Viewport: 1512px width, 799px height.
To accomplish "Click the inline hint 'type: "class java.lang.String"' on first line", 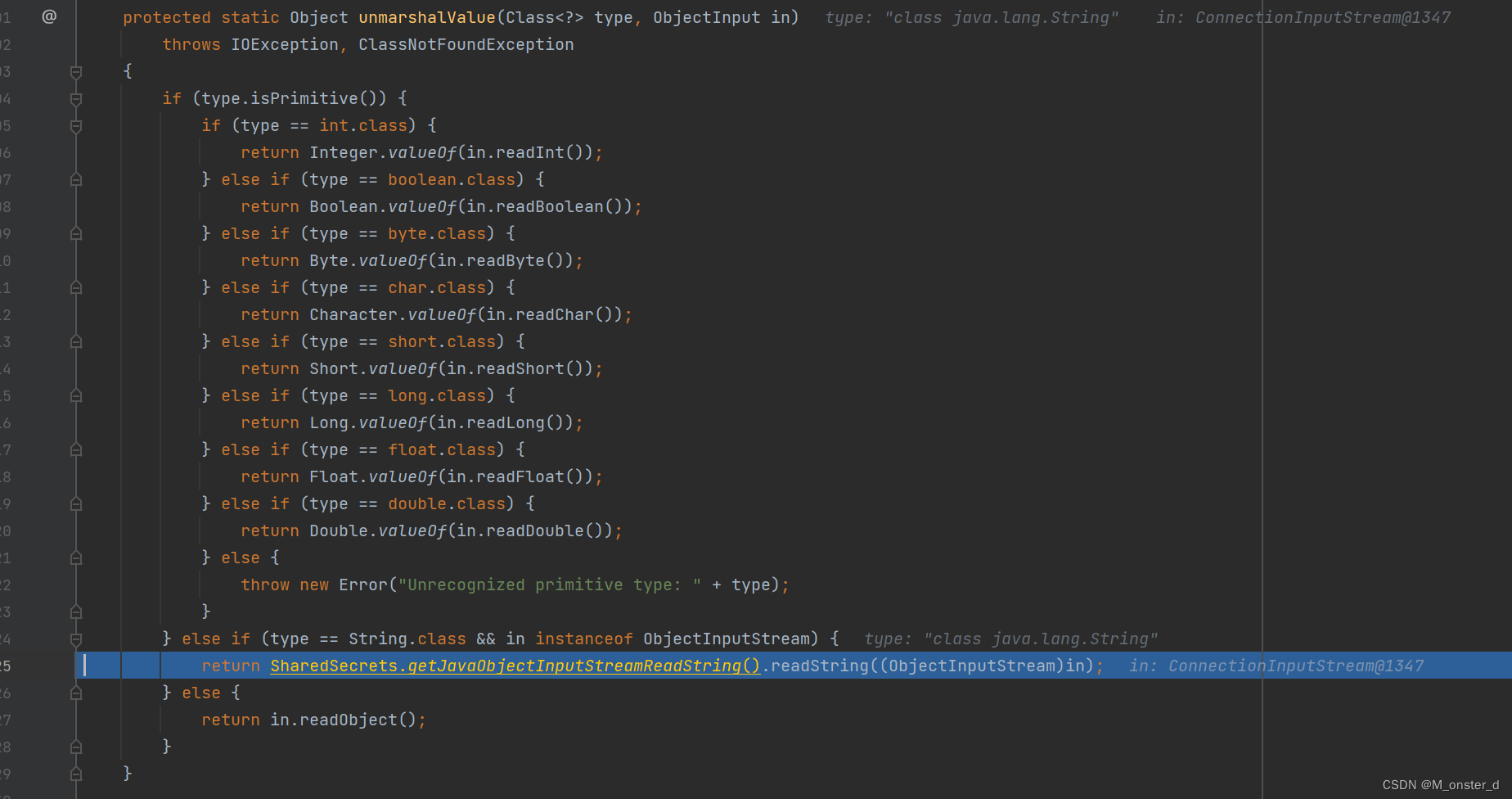I will [x=972, y=17].
